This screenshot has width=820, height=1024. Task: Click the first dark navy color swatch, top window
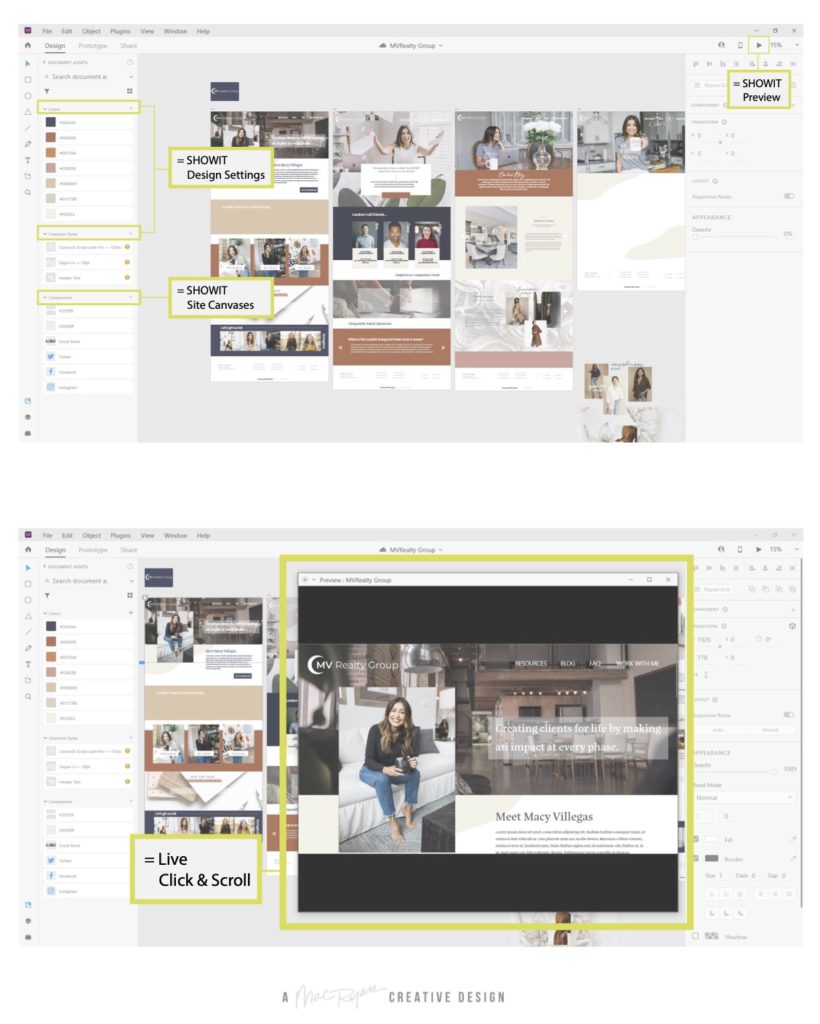(50, 122)
